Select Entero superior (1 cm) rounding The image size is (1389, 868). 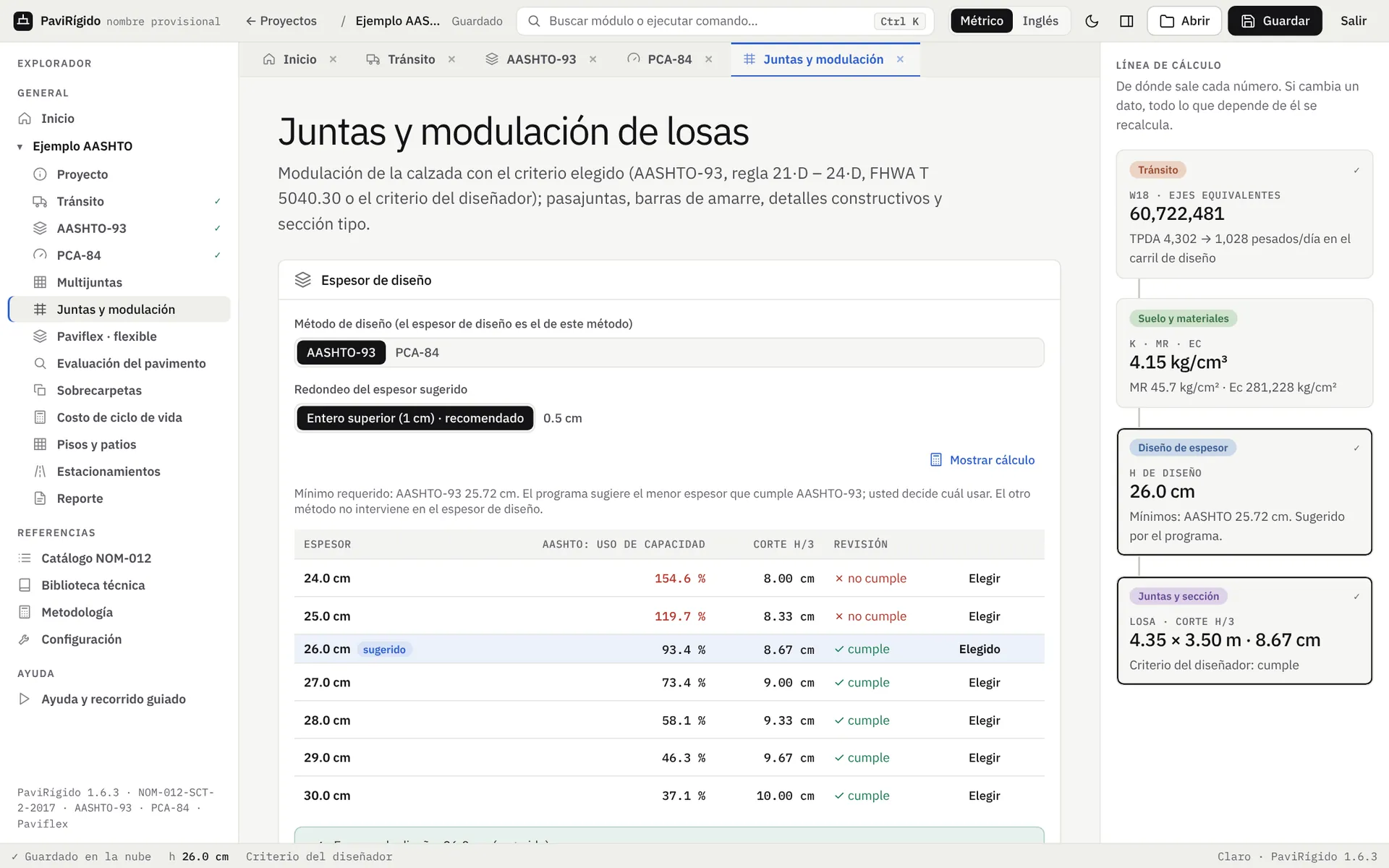pyautogui.click(x=415, y=418)
